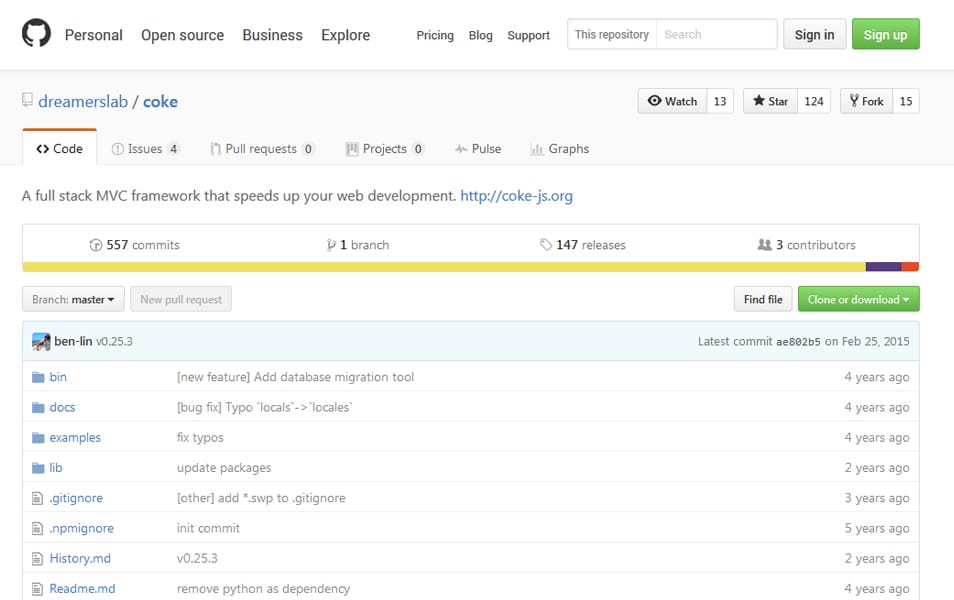Open the examples folder link
The width and height of the screenshot is (954, 600).
point(75,438)
